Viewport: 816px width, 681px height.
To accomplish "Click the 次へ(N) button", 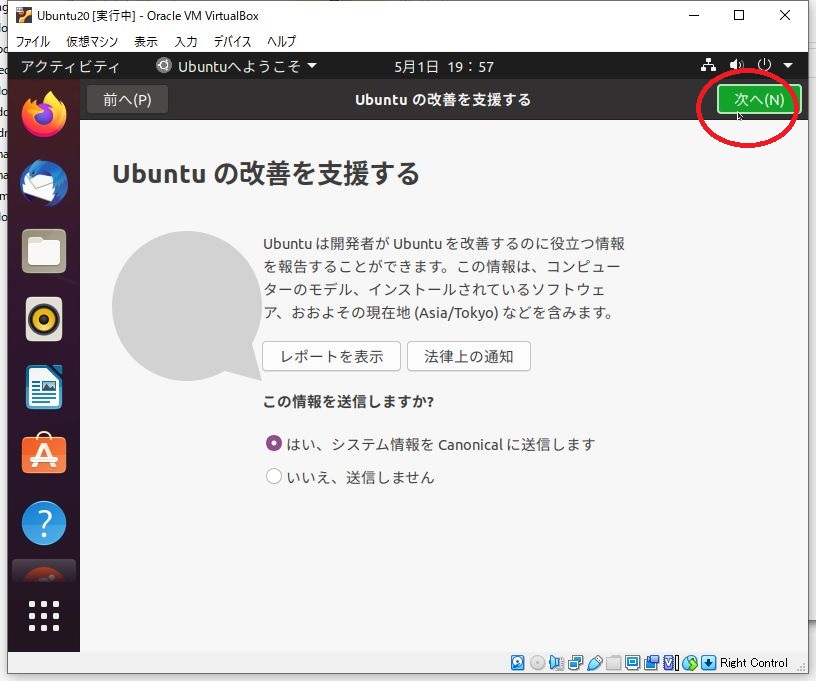I will tap(759, 99).
